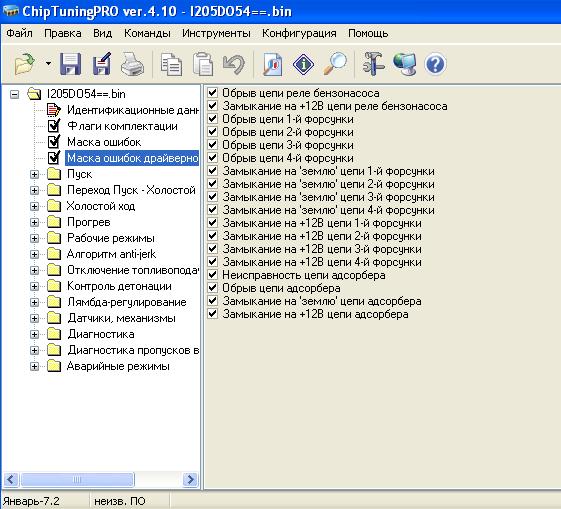Click the printer icon
Image resolution: width=561 pixels, height=509 pixels.
132,64
